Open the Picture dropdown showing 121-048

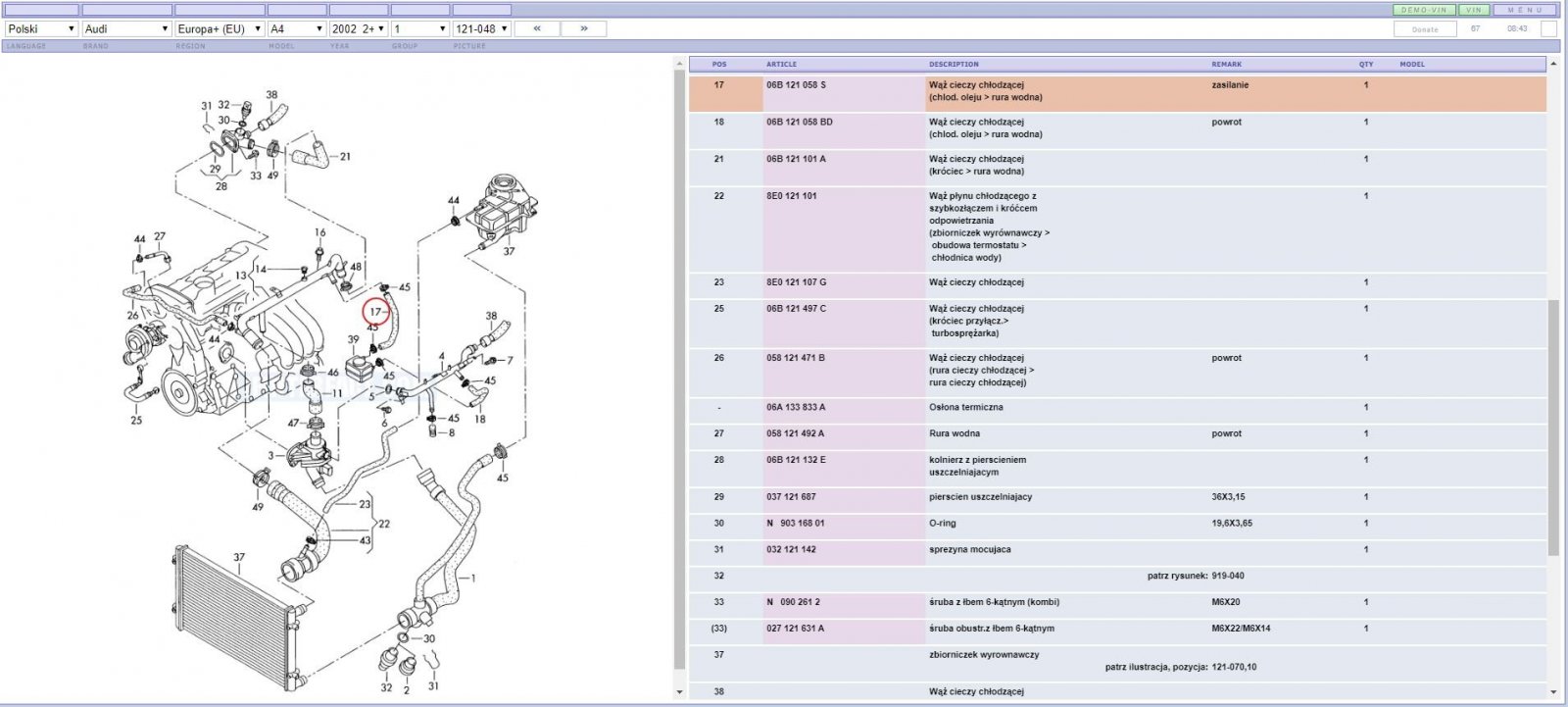pos(481,29)
